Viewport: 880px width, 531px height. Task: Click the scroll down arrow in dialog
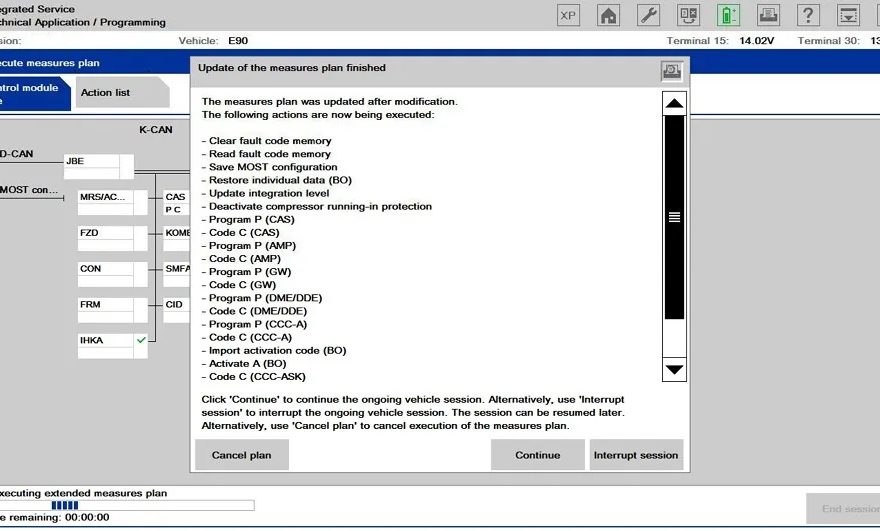(x=674, y=369)
